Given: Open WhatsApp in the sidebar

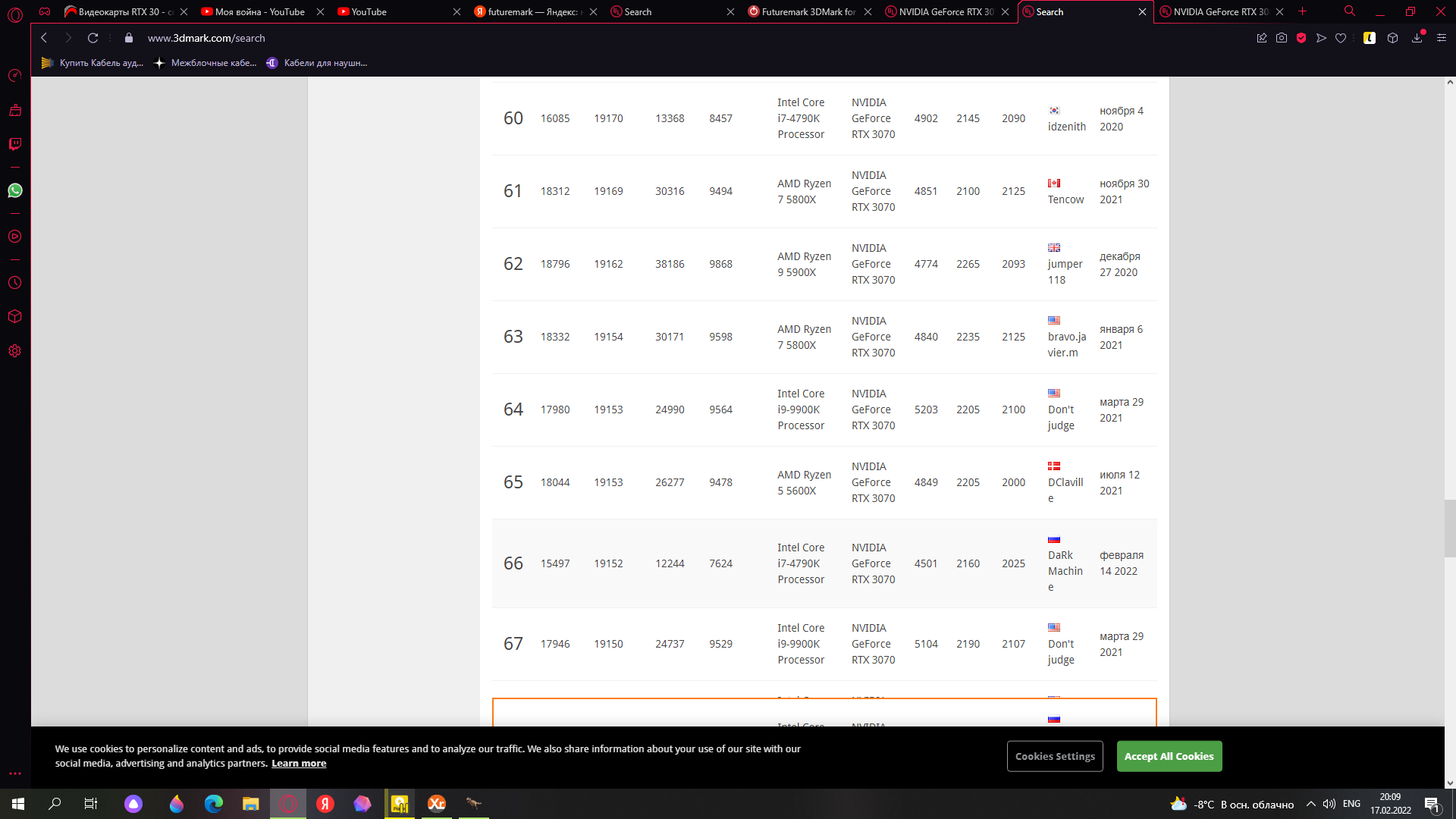Looking at the screenshot, I should 15,190.
